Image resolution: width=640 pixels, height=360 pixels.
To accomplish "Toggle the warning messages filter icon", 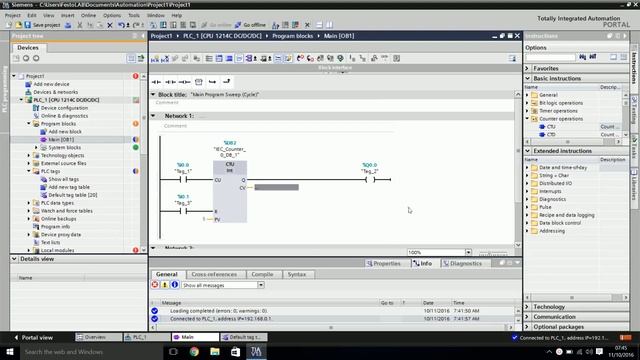I will coord(165,285).
